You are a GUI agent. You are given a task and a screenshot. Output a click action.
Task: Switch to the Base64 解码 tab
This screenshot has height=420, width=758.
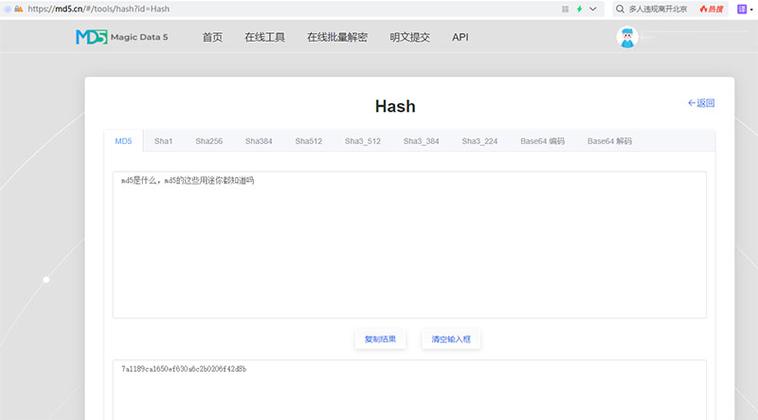tap(610, 141)
